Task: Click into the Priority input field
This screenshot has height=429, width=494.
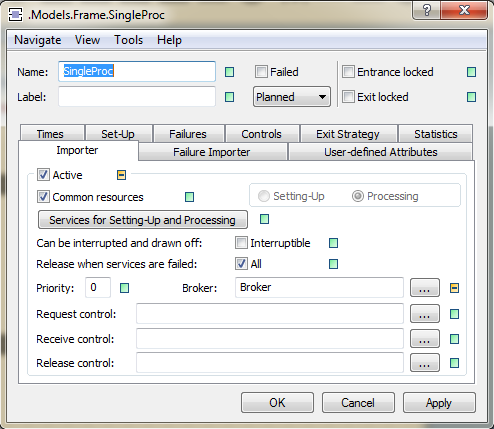Action: 98,288
